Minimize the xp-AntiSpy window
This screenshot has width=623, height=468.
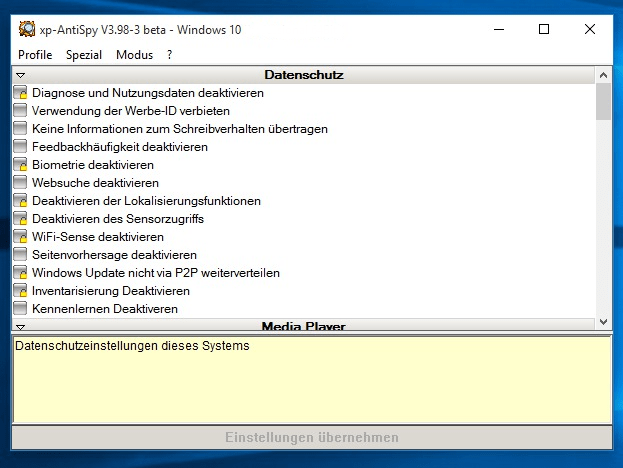click(x=499, y=29)
